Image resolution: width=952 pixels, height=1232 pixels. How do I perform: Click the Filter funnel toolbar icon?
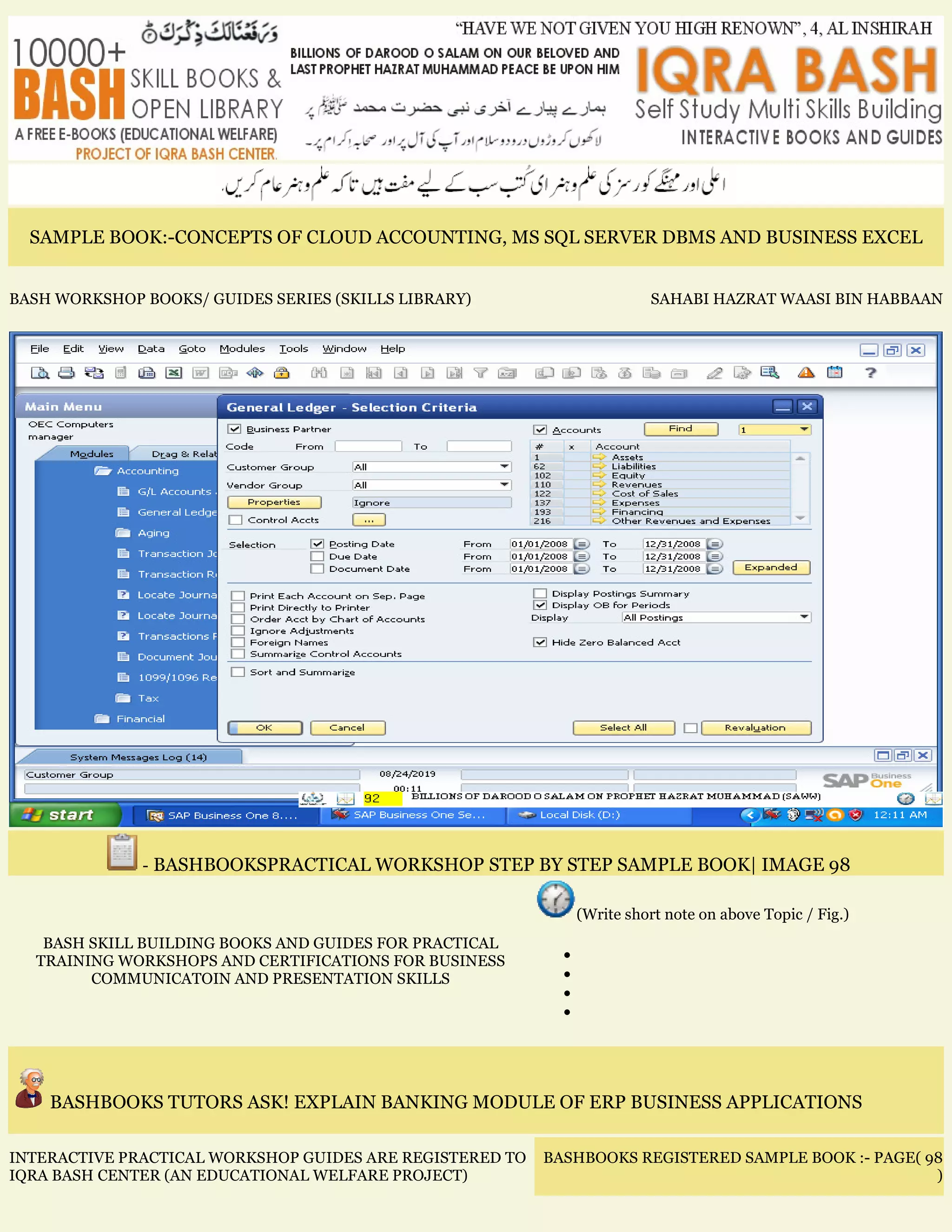click(x=481, y=373)
